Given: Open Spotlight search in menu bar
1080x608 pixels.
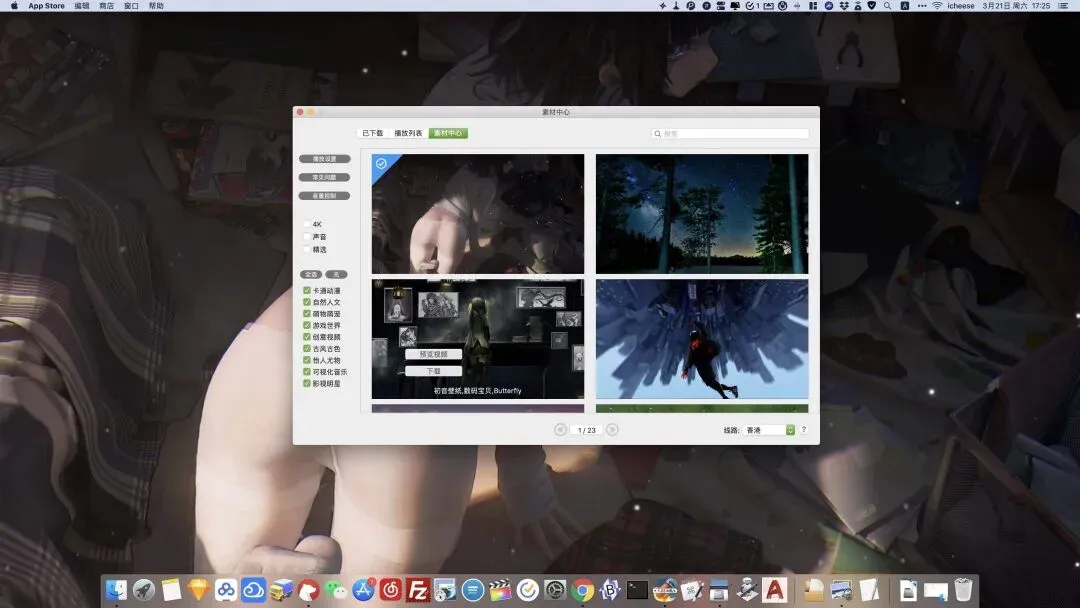Looking at the screenshot, I should click(888, 6).
